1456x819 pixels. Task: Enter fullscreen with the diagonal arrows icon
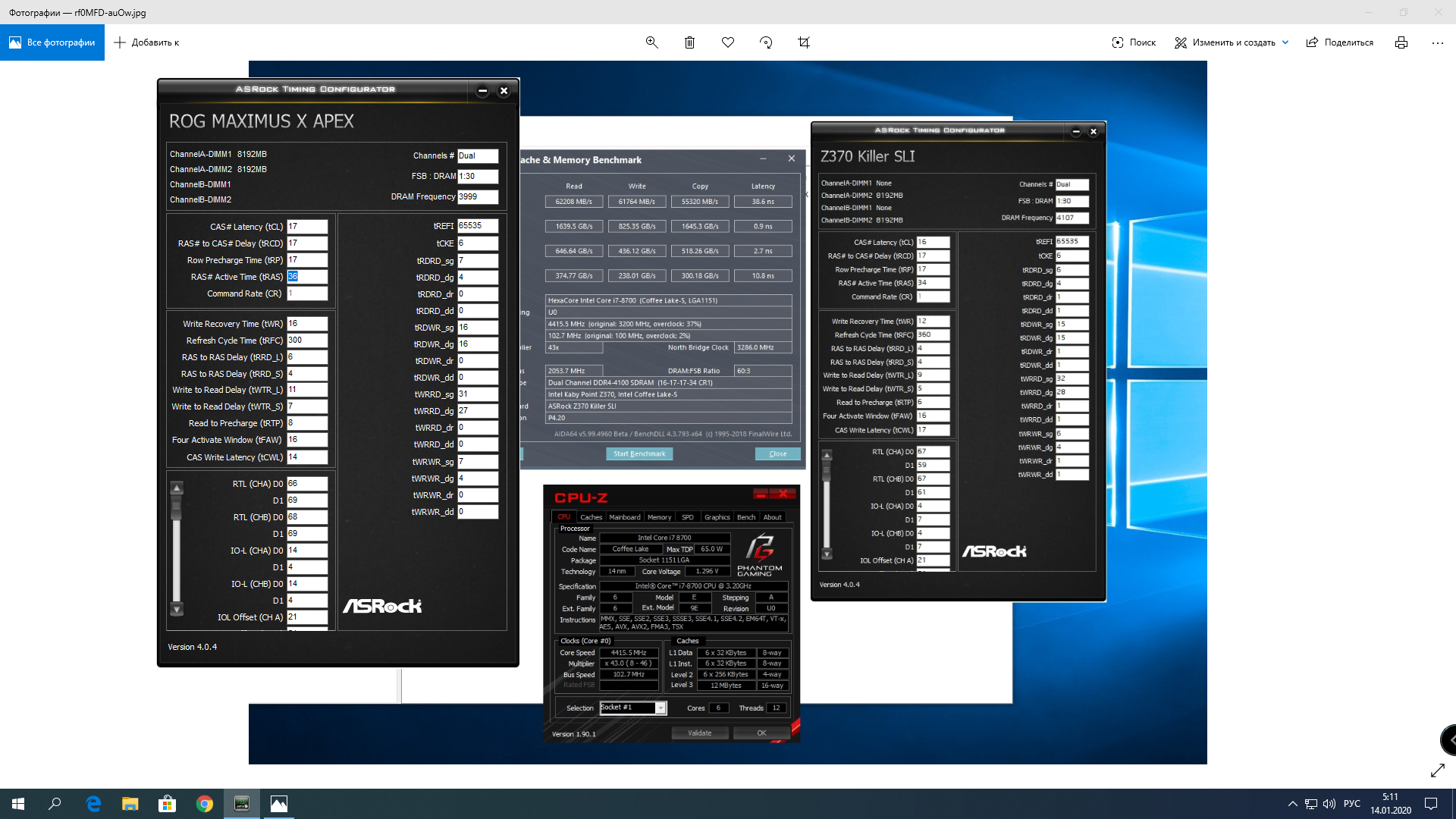[x=1437, y=770]
